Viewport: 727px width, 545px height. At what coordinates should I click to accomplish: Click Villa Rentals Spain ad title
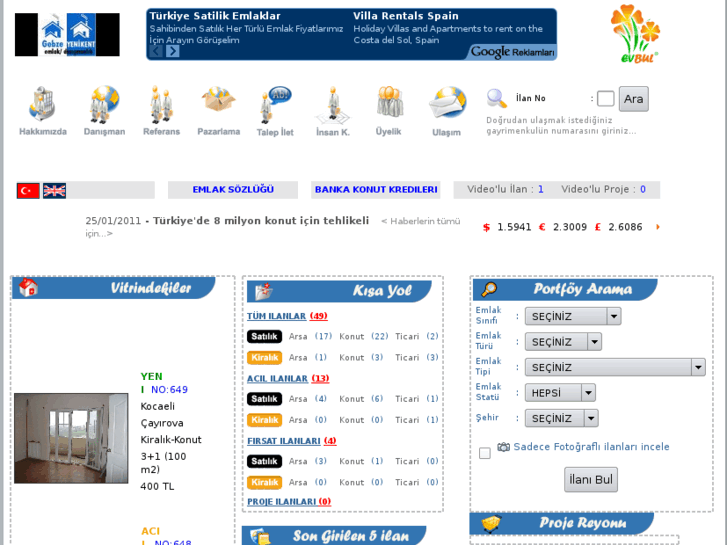click(x=406, y=16)
